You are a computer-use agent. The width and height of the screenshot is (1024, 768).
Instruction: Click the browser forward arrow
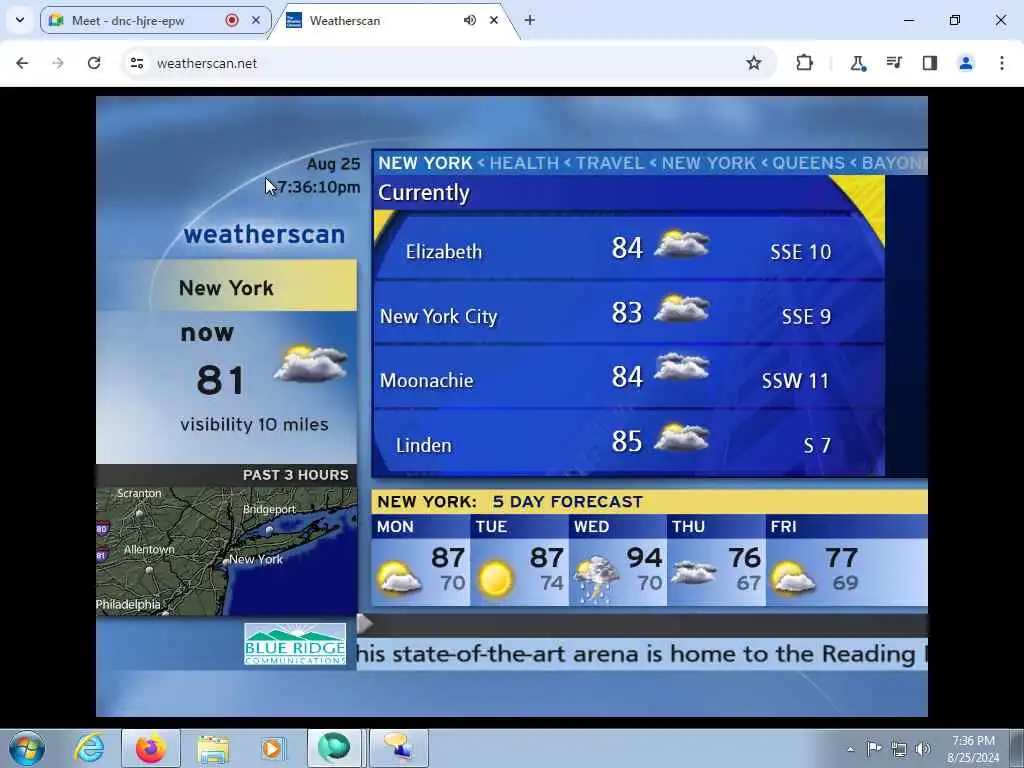[x=58, y=63]
